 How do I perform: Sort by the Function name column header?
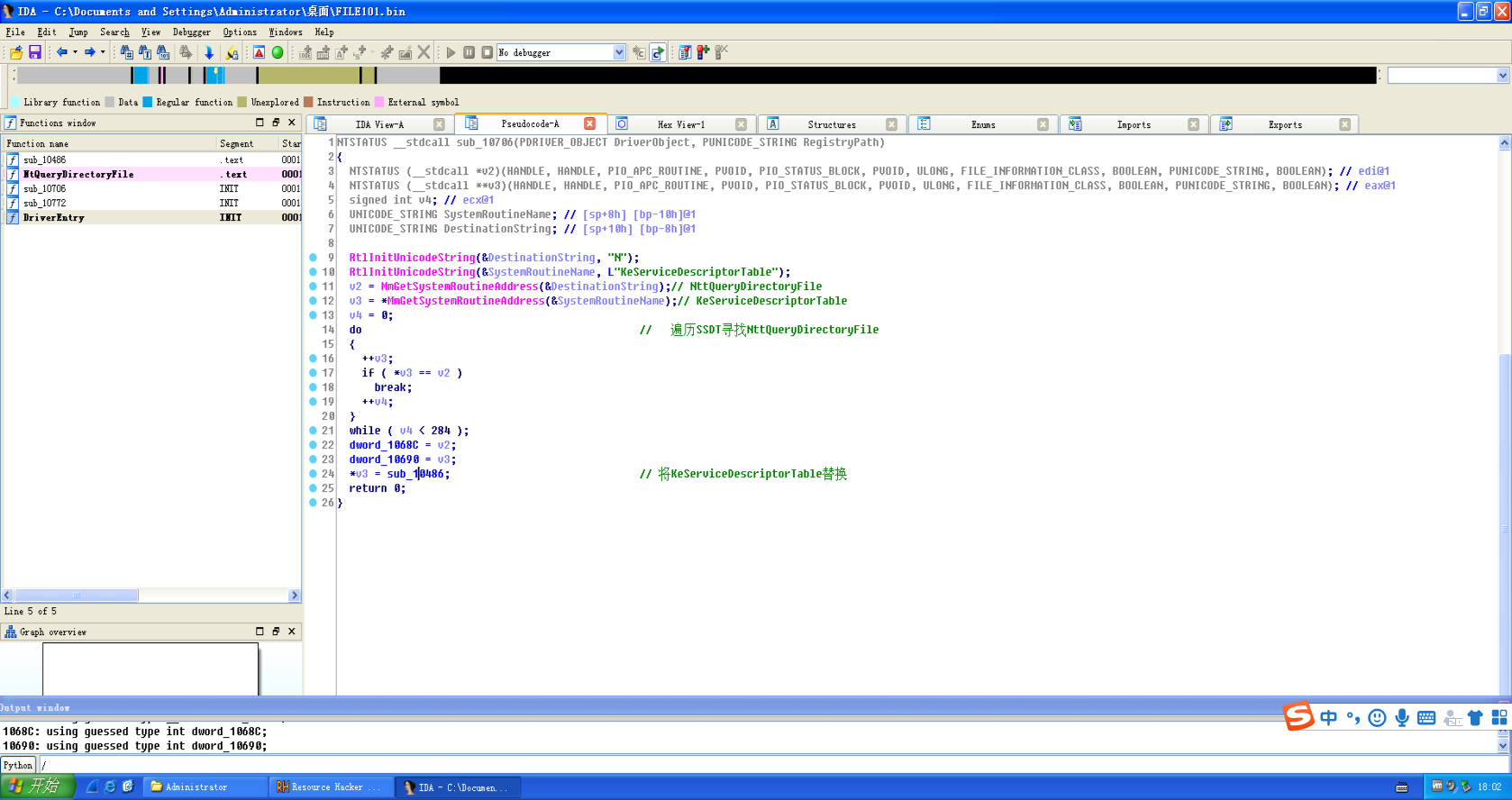[x=109, y=143]
